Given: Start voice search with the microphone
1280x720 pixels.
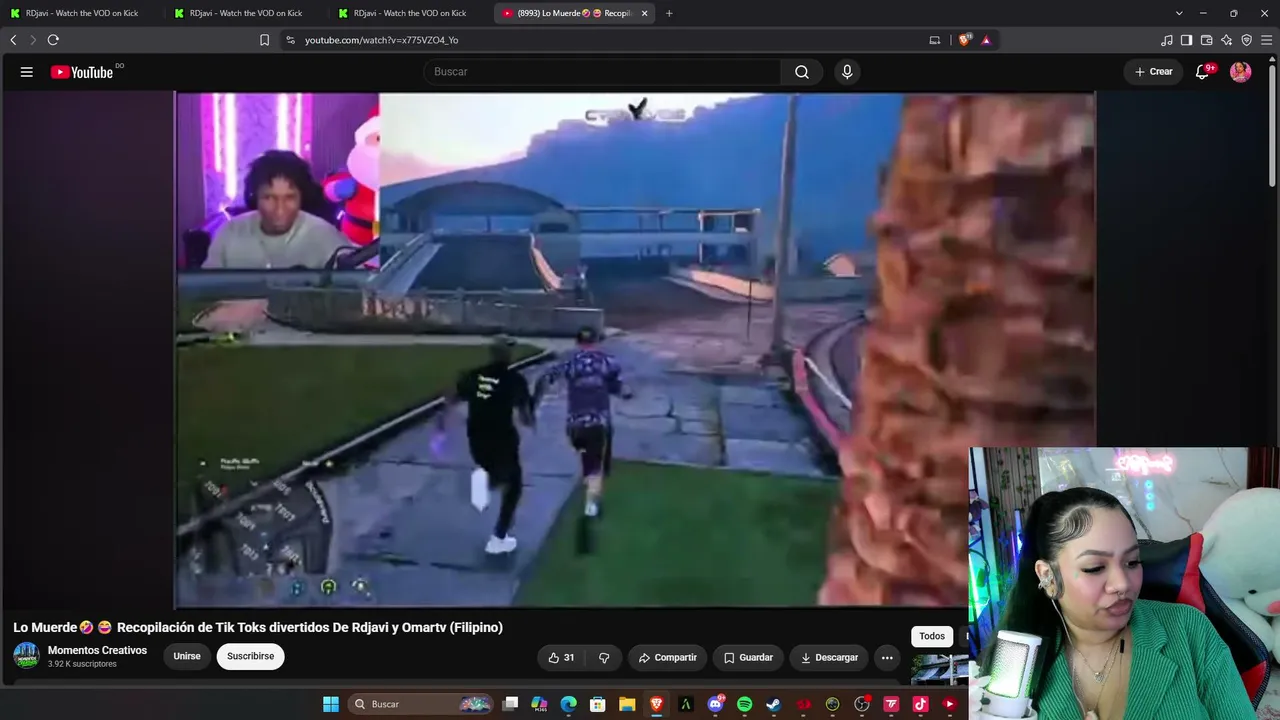Looking at the screenshot, I should [847, 72].
